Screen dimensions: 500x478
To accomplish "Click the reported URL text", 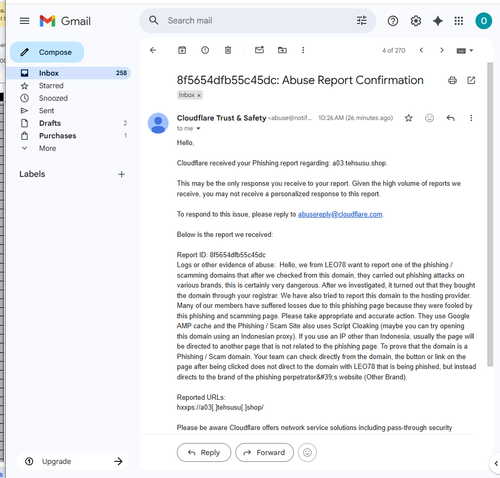I will pyautogui.click(x=220, y=407).
